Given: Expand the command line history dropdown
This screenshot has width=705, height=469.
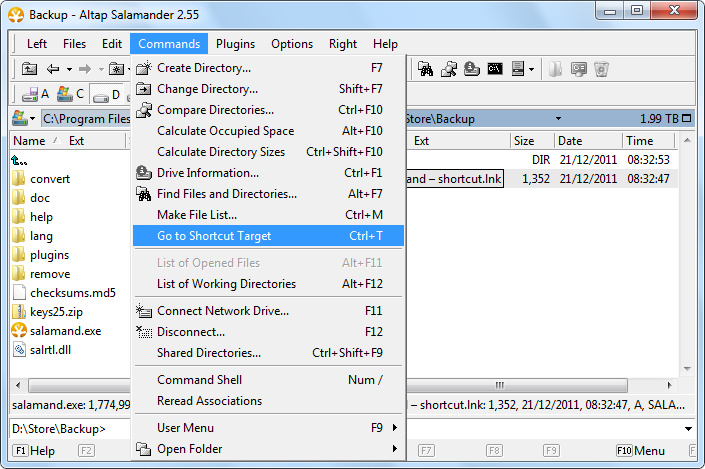Looking at the screenshot, I should tap(688, 429).
